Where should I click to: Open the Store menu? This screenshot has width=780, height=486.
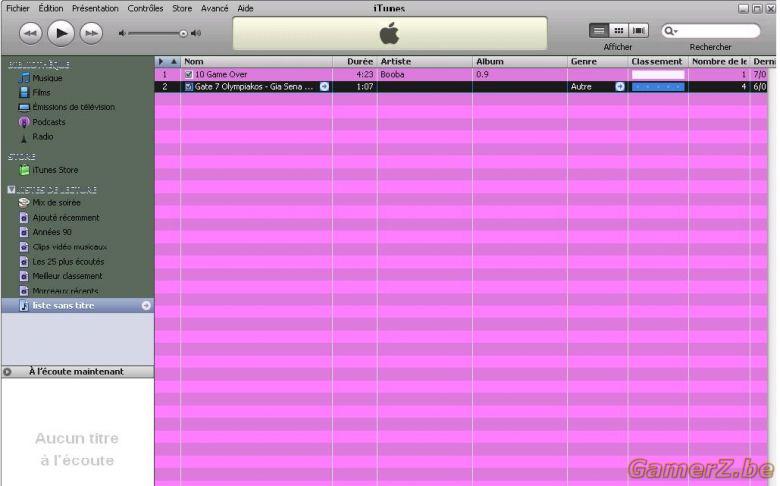click(x=182, y=8)
